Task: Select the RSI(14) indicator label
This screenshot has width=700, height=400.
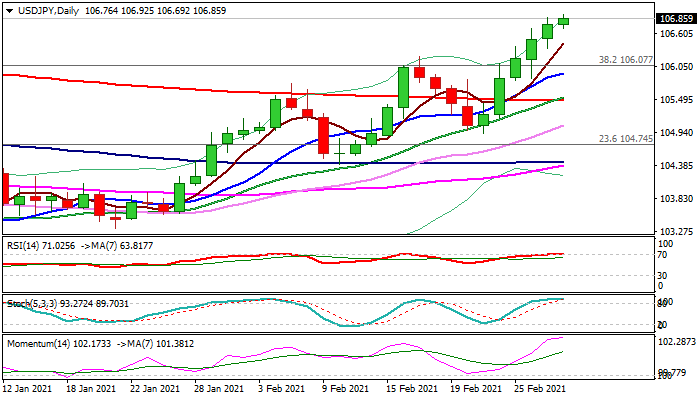Action: tap(23, 246)
